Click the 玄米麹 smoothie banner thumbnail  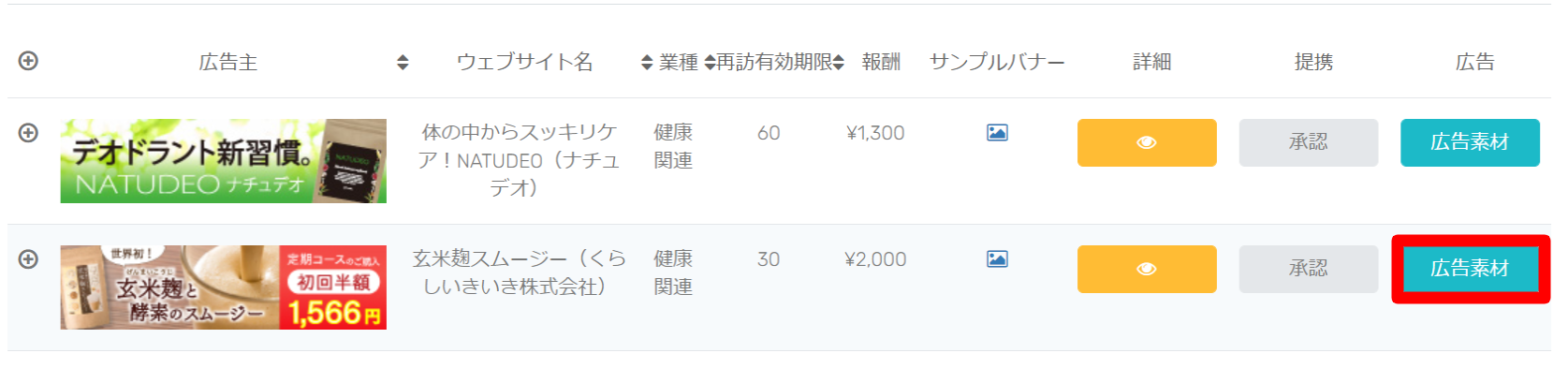click(223, 287)
